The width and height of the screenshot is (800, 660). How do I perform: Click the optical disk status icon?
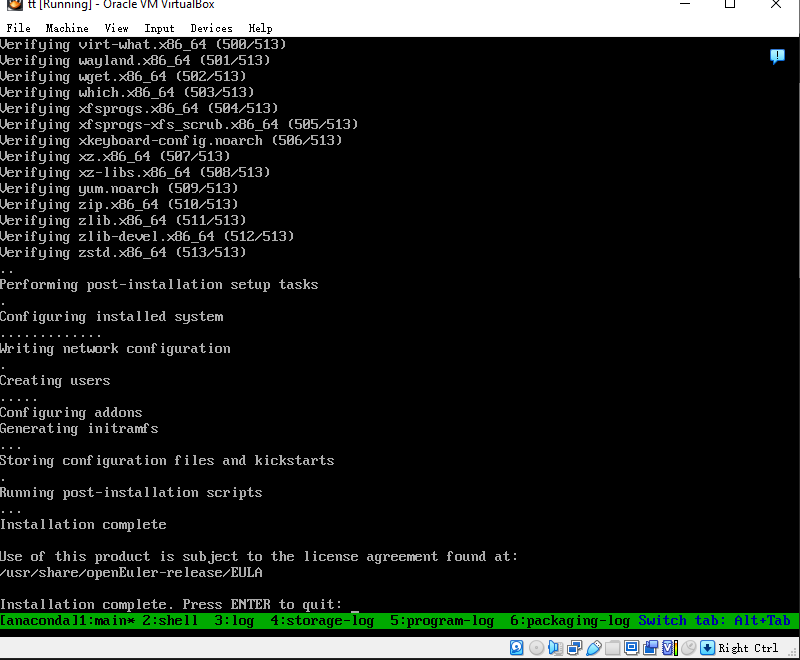click(x=536, y=647)
